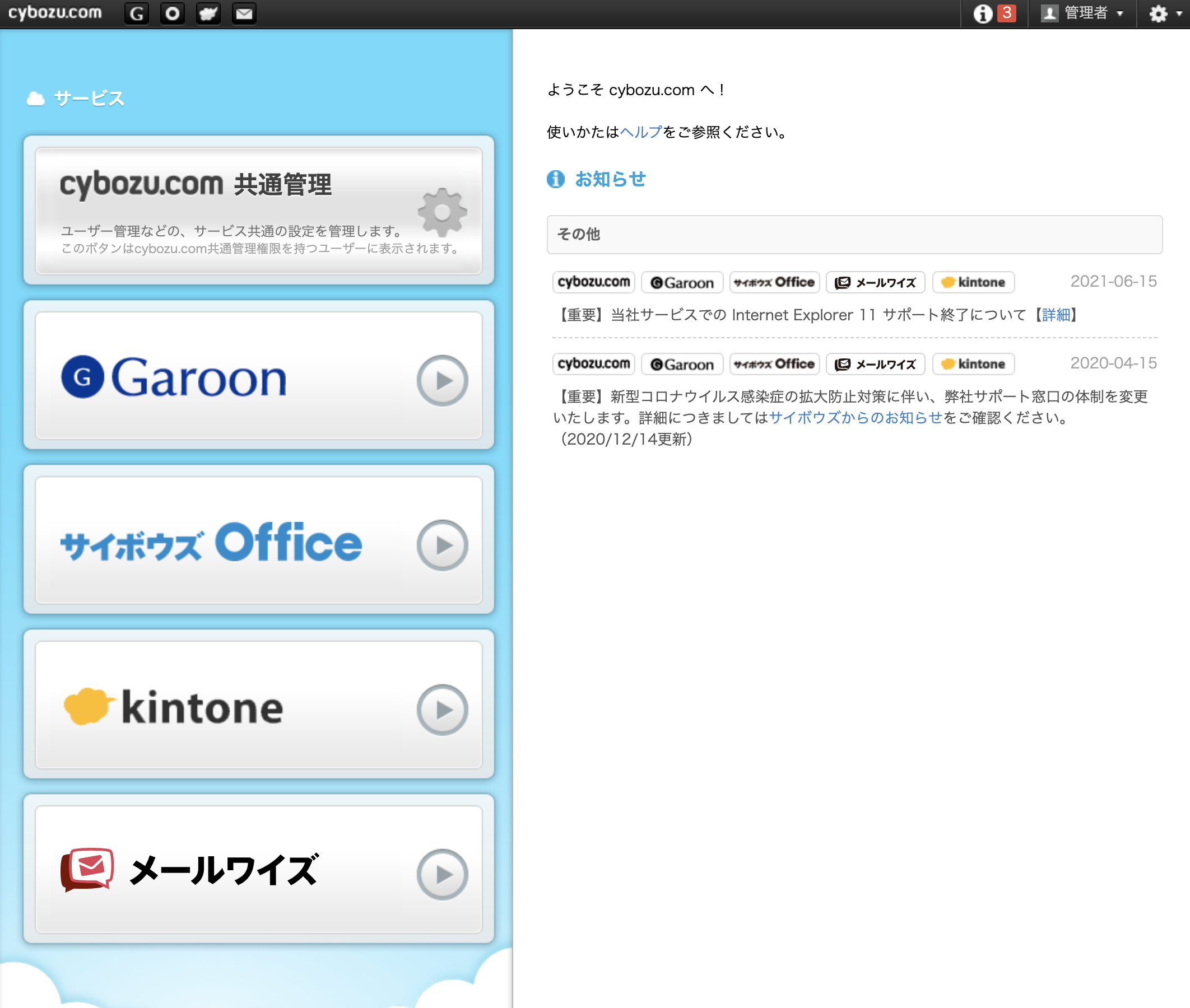Click the サービス sidebar heading
Image resolution: width=1190 pixels, height=1008 pixels.
[x=89, y=99]
